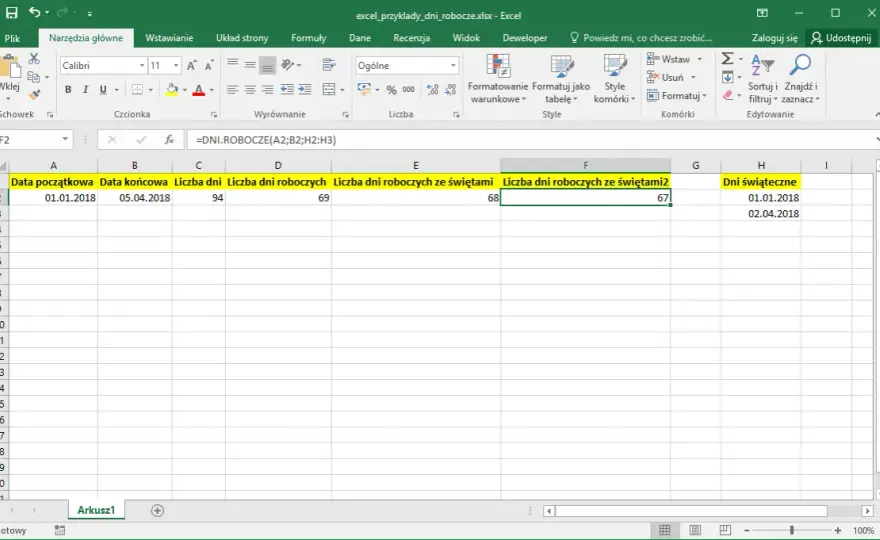Open the Formatuj cells menu

tap(676, 96)
